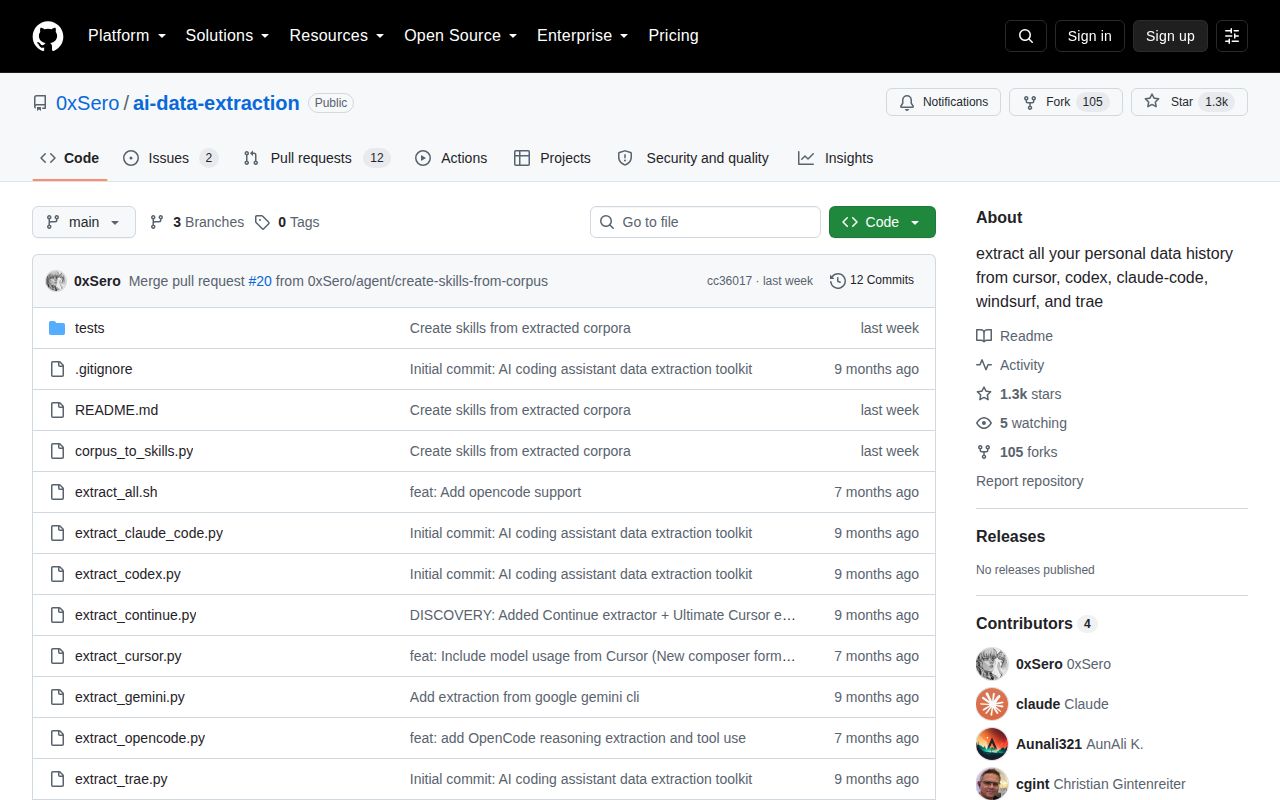This screenshot has height=800, width=1280.
Task: Open extract_claude_code.py file
Action: click(x=149, y=533)
